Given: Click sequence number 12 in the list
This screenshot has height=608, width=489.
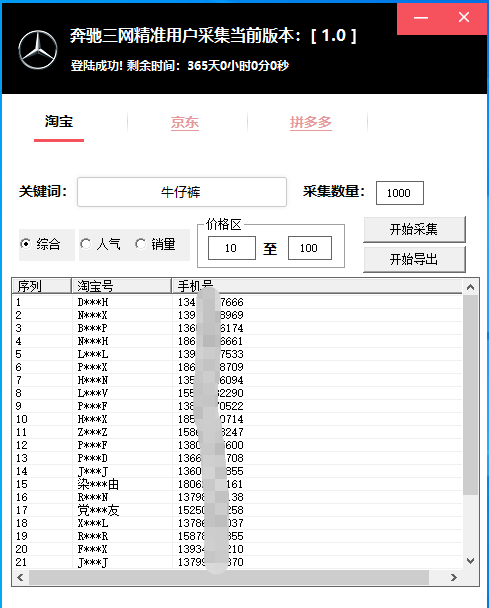Looking at the screenshot, I should coord(22,445).
